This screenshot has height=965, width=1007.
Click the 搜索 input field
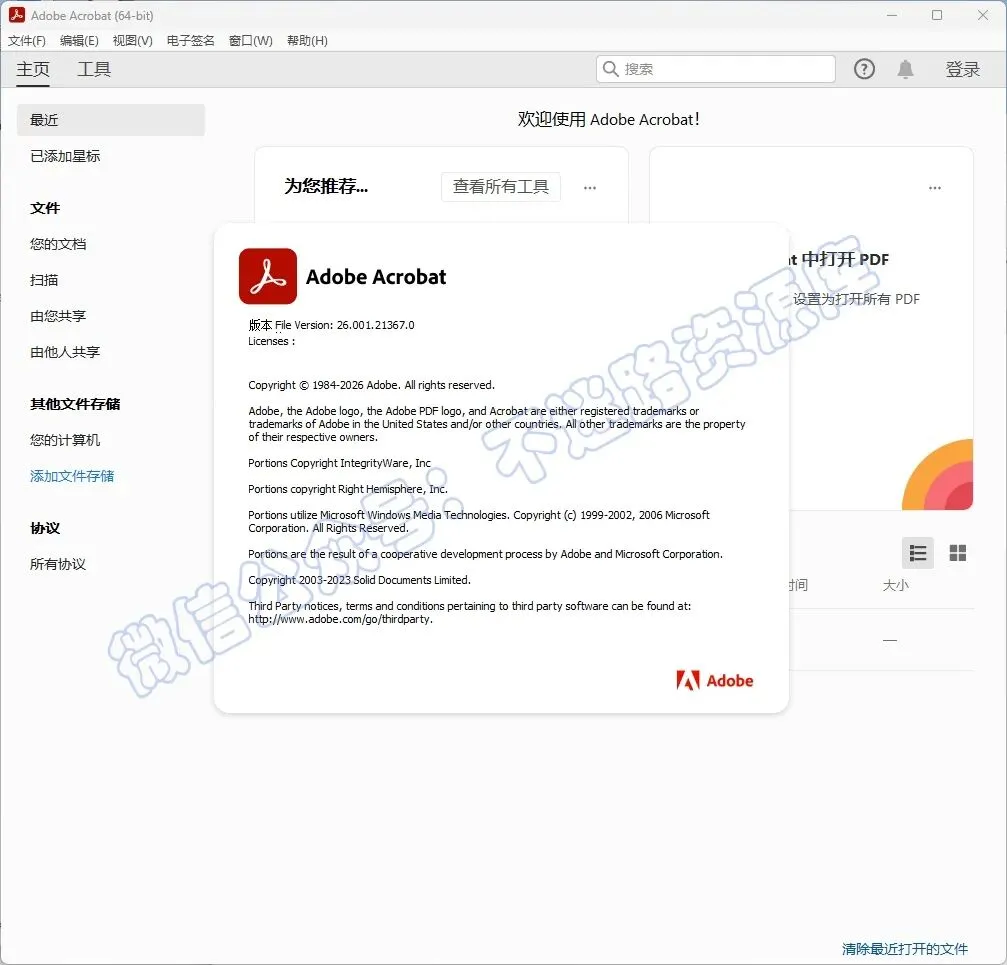[x=715, y=69]
